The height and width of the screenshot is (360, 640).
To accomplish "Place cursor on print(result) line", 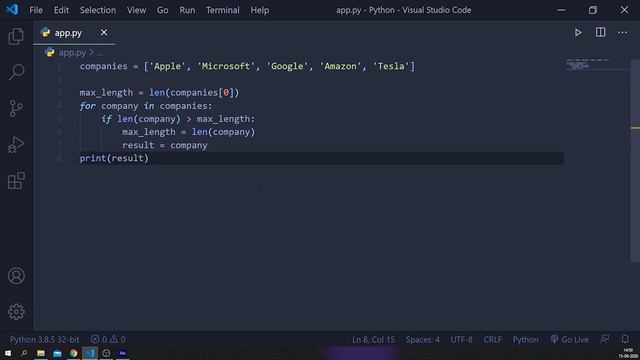I will point(114,158).
